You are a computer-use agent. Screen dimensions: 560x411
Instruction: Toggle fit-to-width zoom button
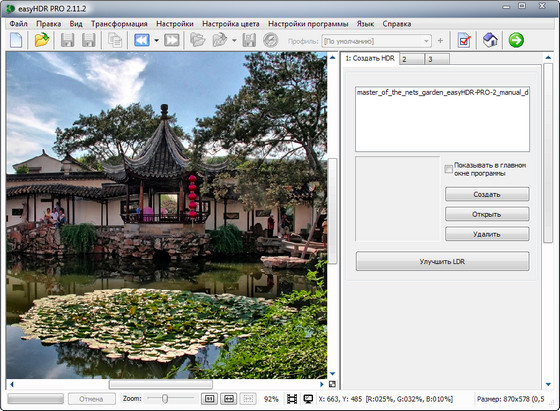click(229, 399)
